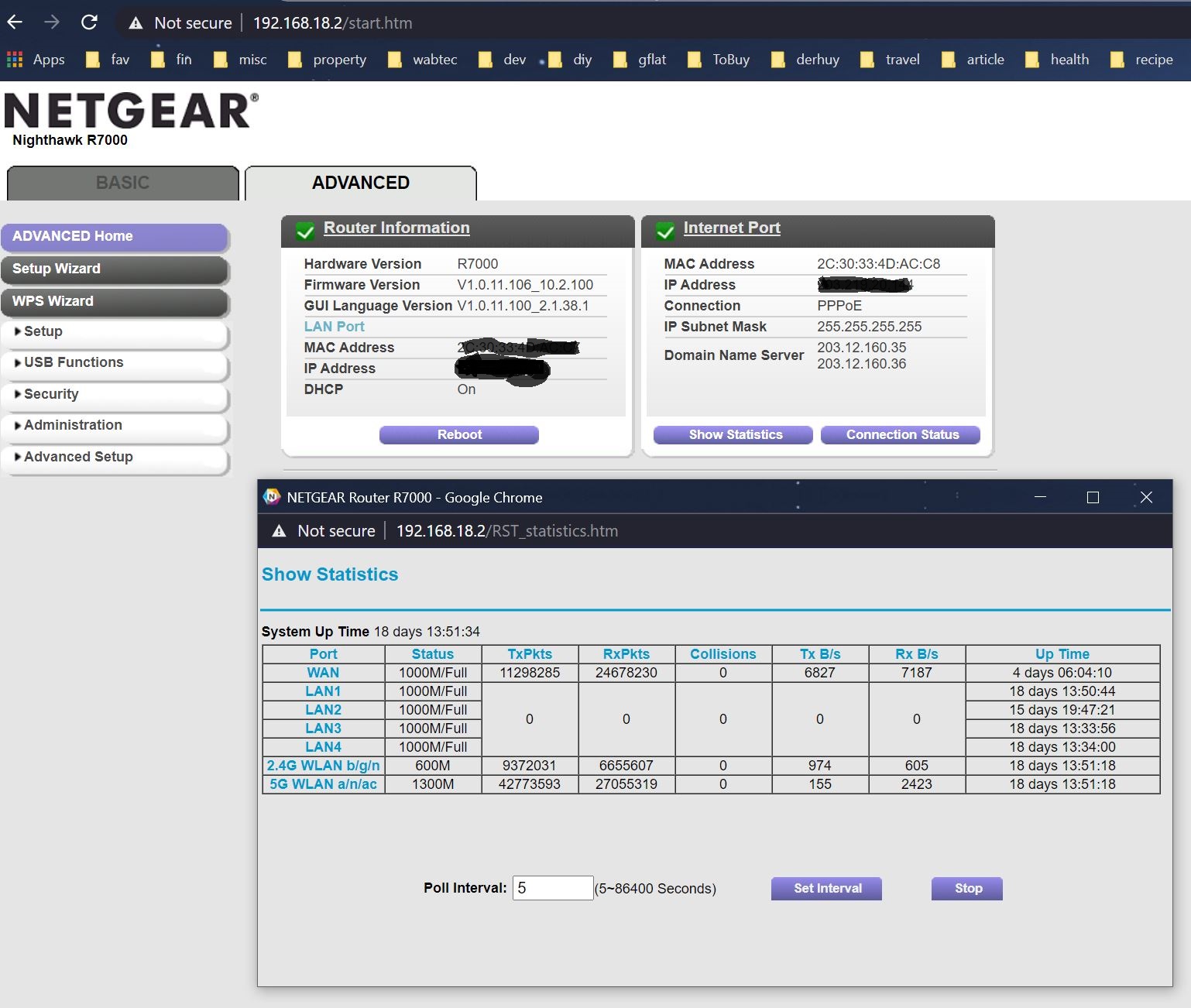Viewport: 1191px width, 1008px height.
Task: Open the Apps grid icon
Action: coord(13,59)
